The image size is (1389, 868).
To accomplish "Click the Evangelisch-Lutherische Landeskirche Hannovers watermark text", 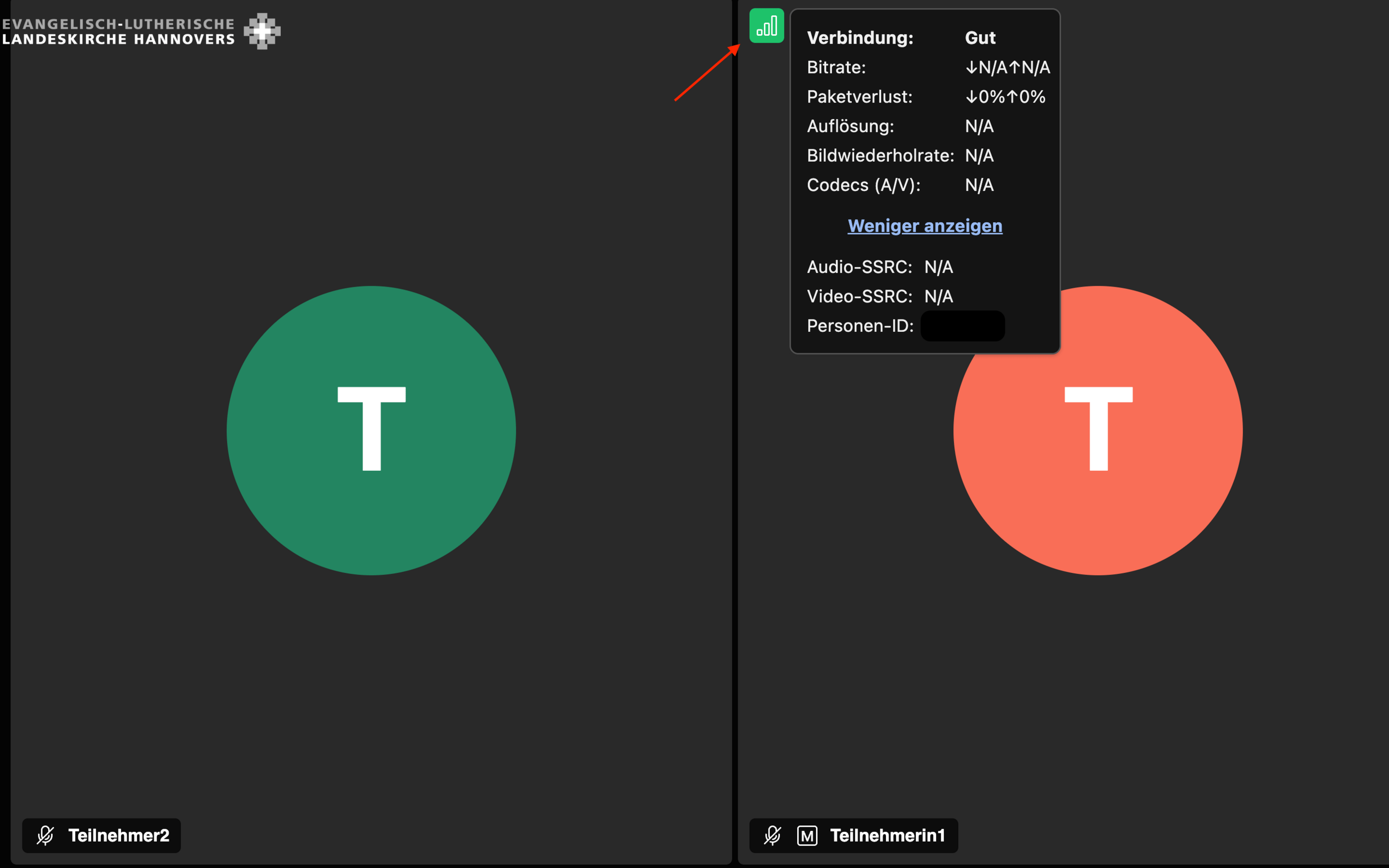I will (118, 32).
